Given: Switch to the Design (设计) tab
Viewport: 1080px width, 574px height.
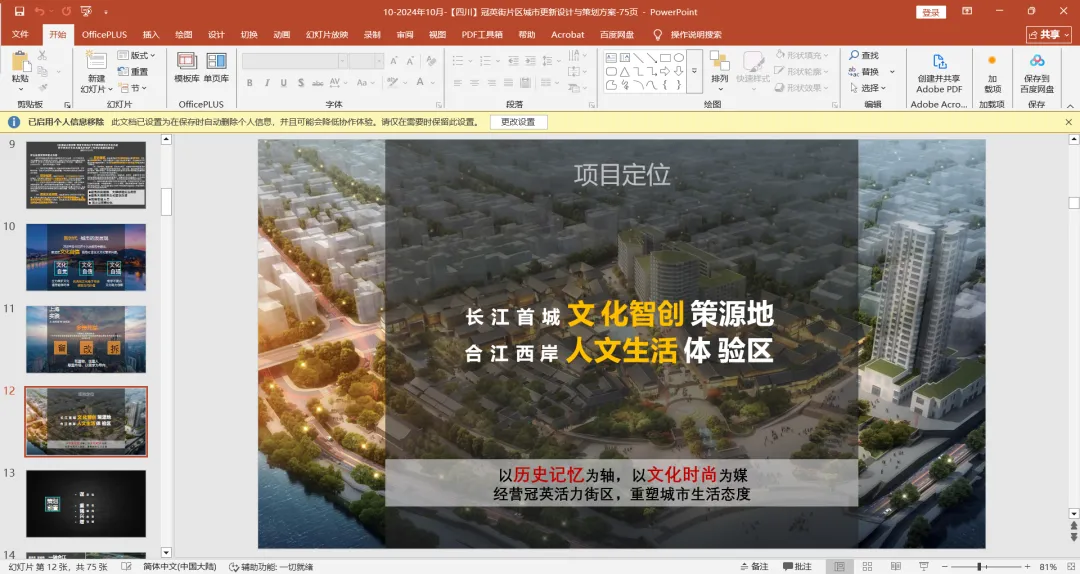Looking at the screenshot, I should pyautogui.click(x=216, y=34).
